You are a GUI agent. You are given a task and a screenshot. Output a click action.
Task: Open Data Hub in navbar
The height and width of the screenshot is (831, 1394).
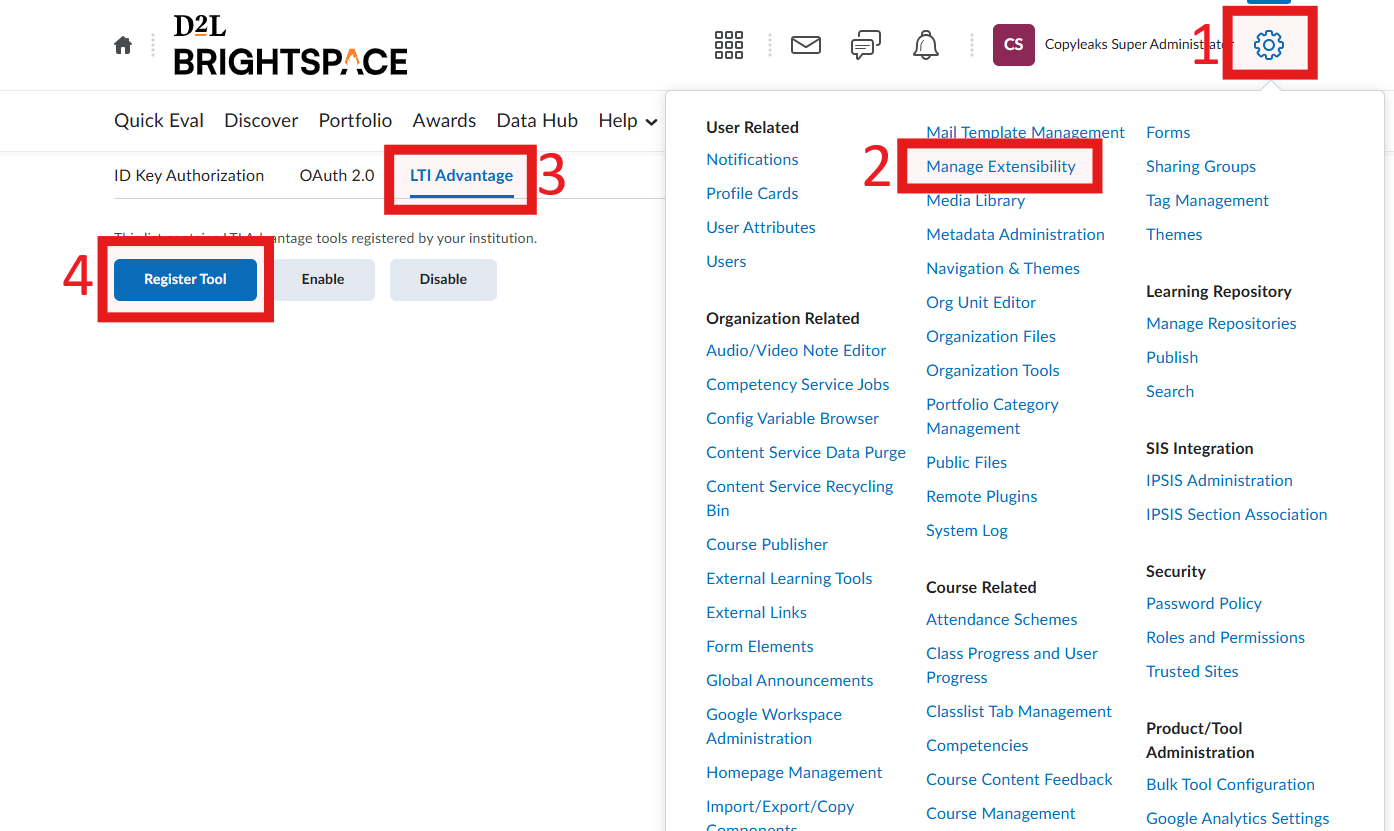pos(537,121)
